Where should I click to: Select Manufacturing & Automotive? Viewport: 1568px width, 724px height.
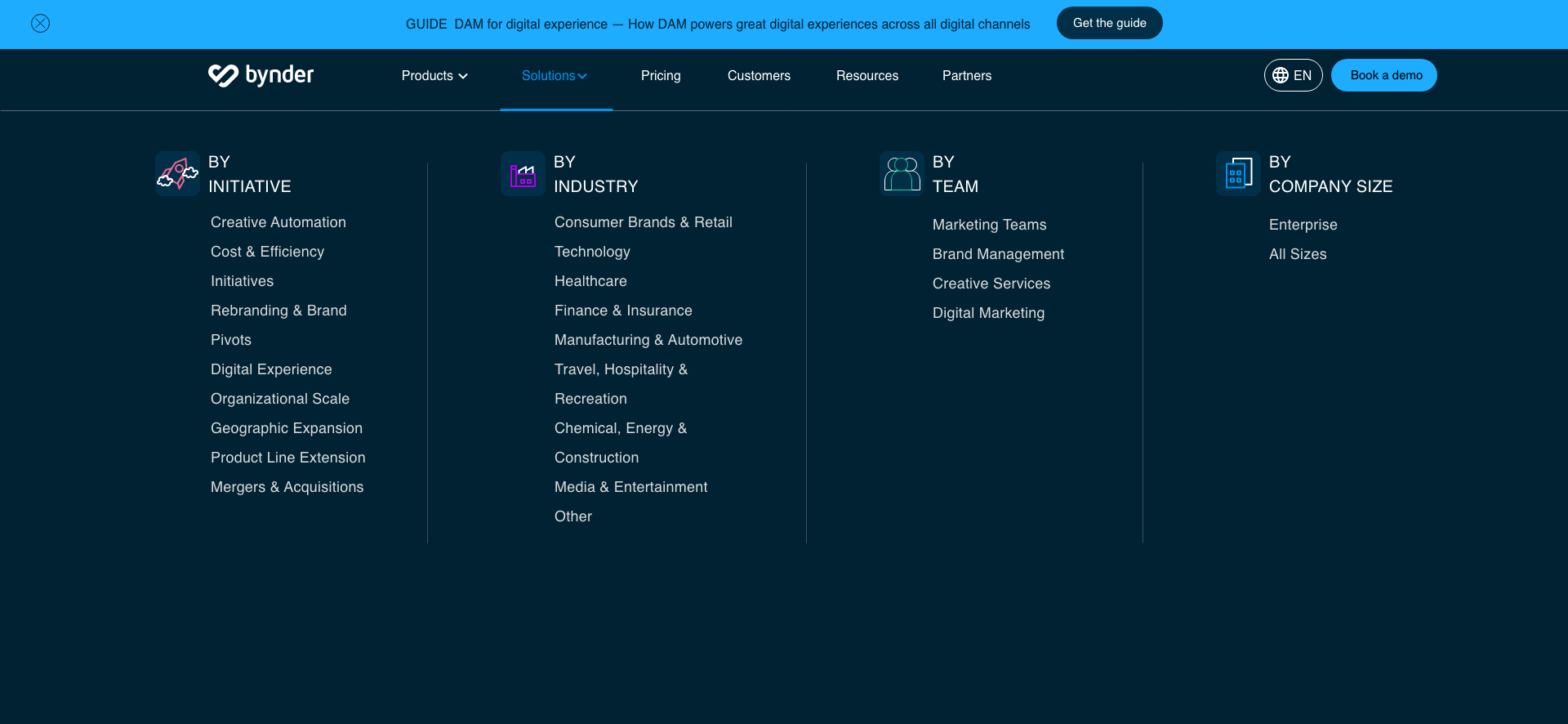click(648, 340)
